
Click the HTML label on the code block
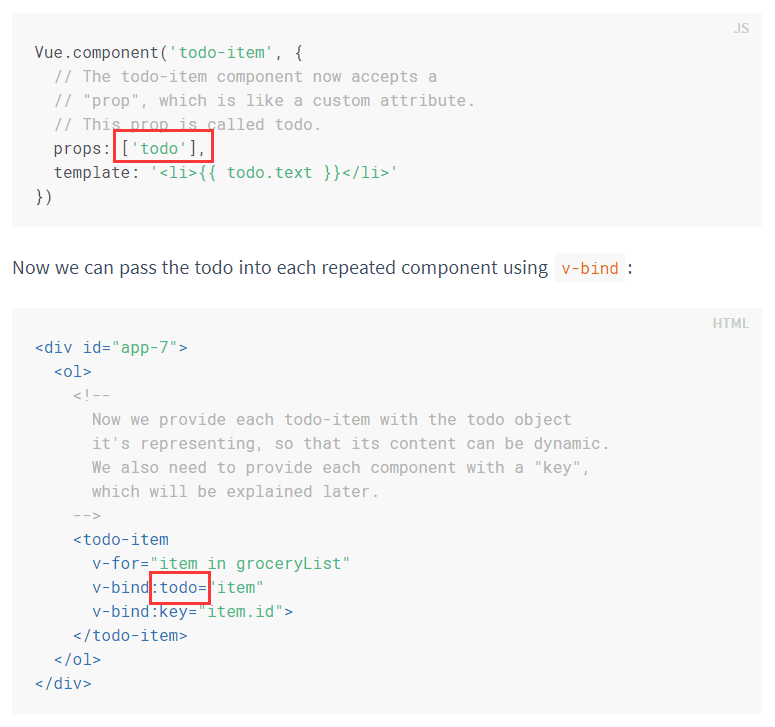coord(730,323)
